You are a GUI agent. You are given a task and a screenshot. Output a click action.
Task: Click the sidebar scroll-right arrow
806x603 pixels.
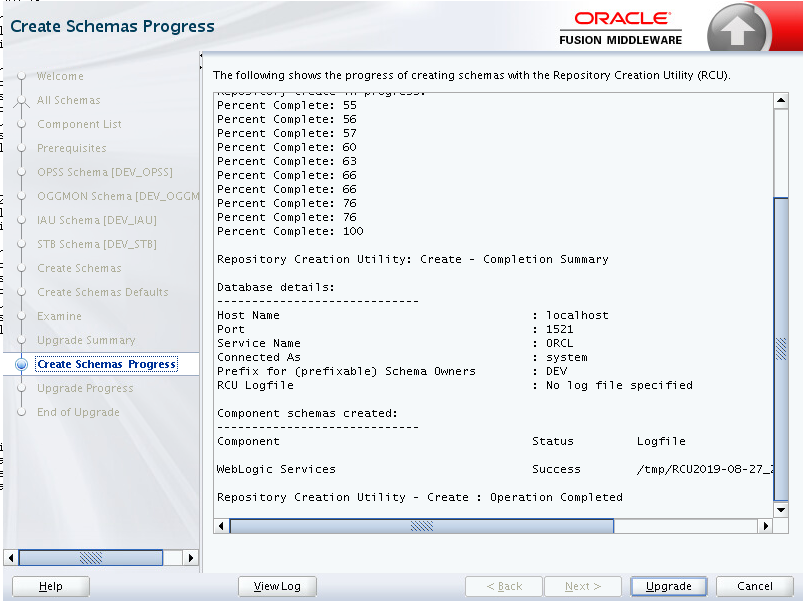coord(191,558)
